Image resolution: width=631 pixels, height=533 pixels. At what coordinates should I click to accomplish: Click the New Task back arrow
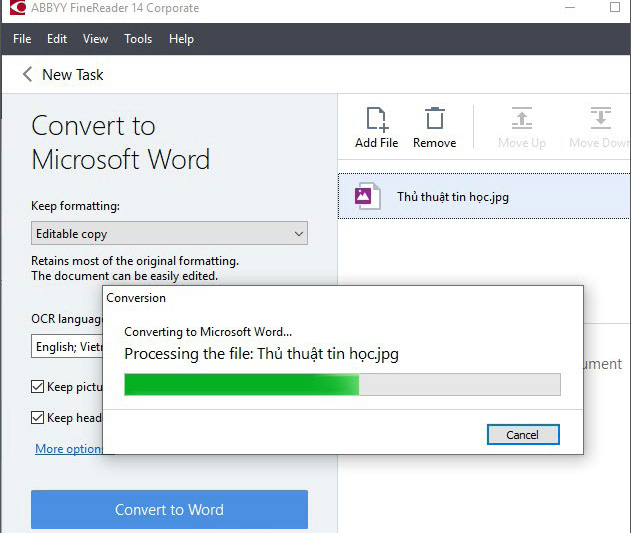pos(27,75)
